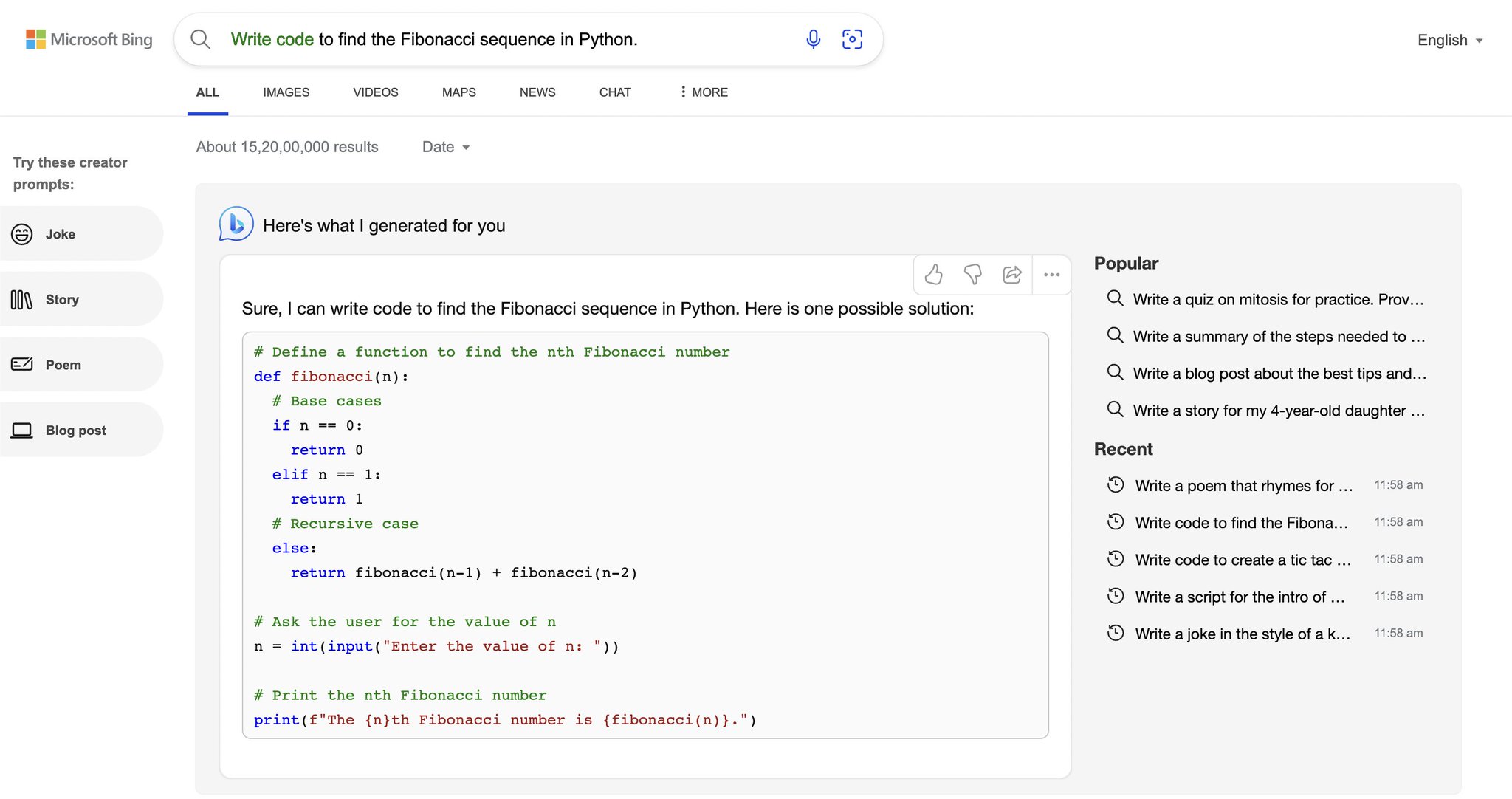The height and width of the screenshot is (799, 1512).
Task: Expand the MORE search categories menu
Action: [x=704, y=92]
